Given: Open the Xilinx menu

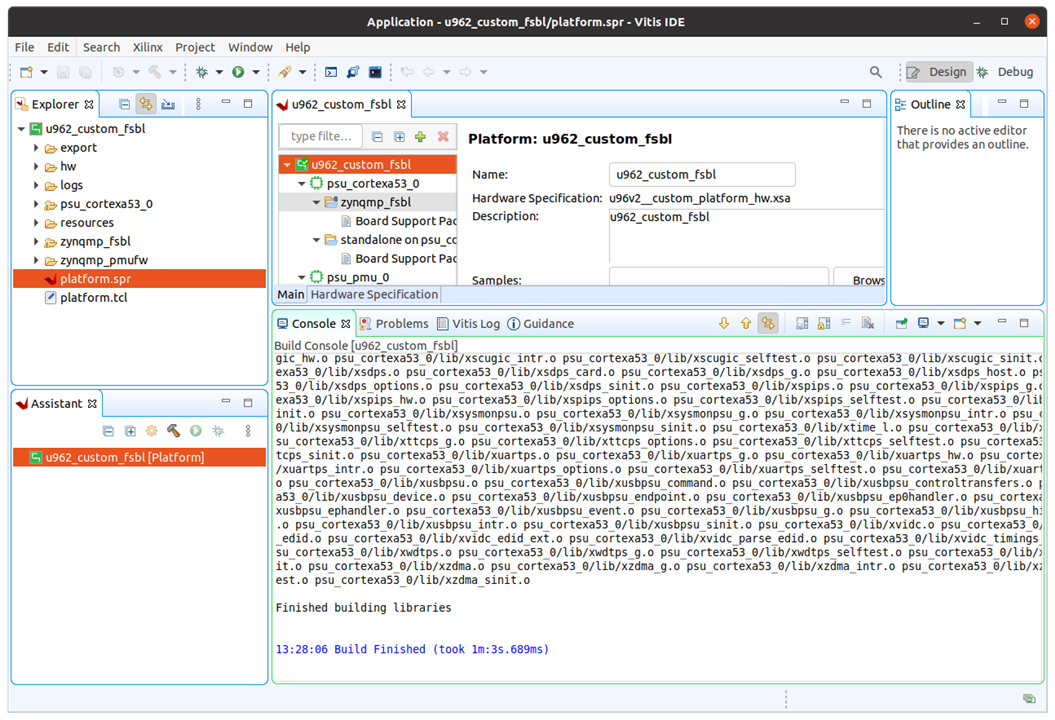Looking at the screenshot, I should tap(147, 47).
